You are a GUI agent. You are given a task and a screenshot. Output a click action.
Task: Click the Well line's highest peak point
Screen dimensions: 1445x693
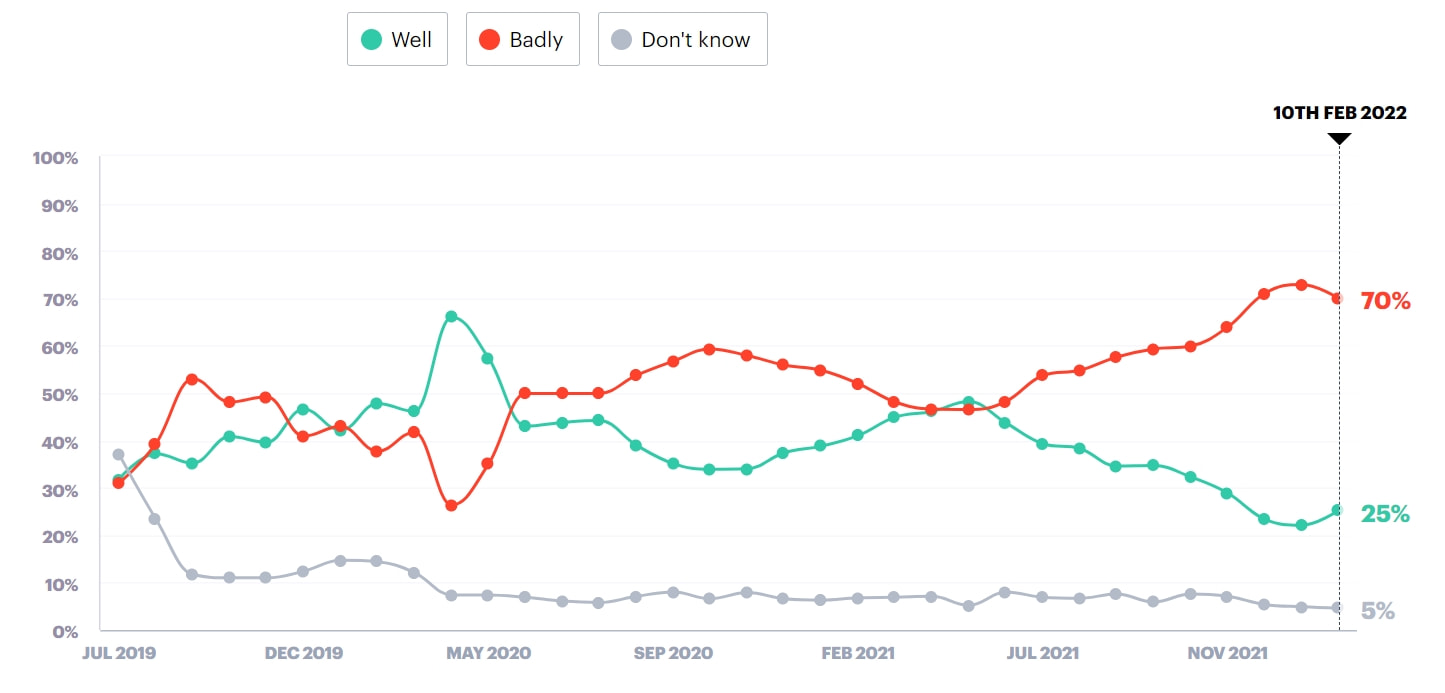tap(451, 316)
